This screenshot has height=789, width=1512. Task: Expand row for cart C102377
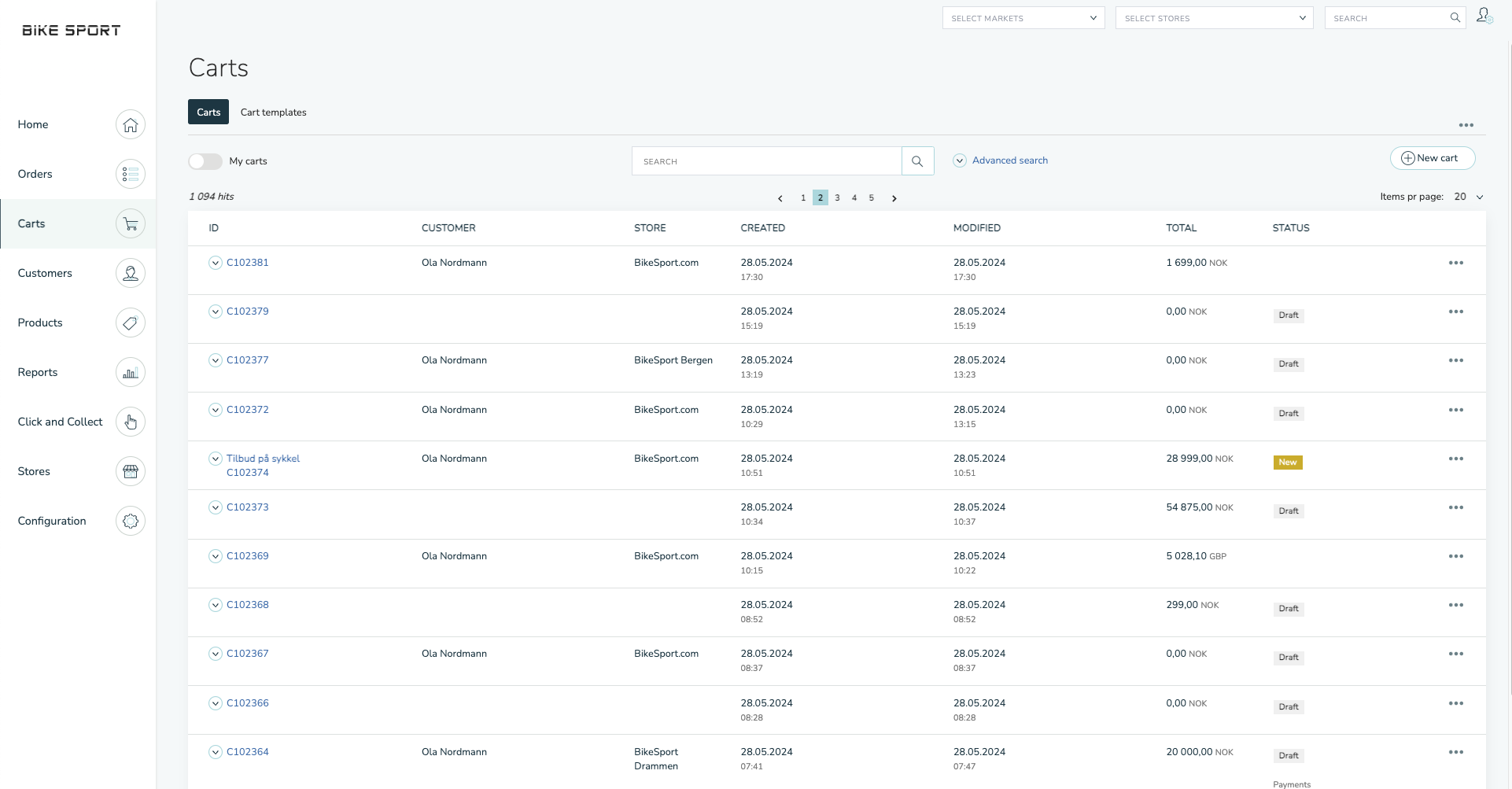tap(215, 360)
